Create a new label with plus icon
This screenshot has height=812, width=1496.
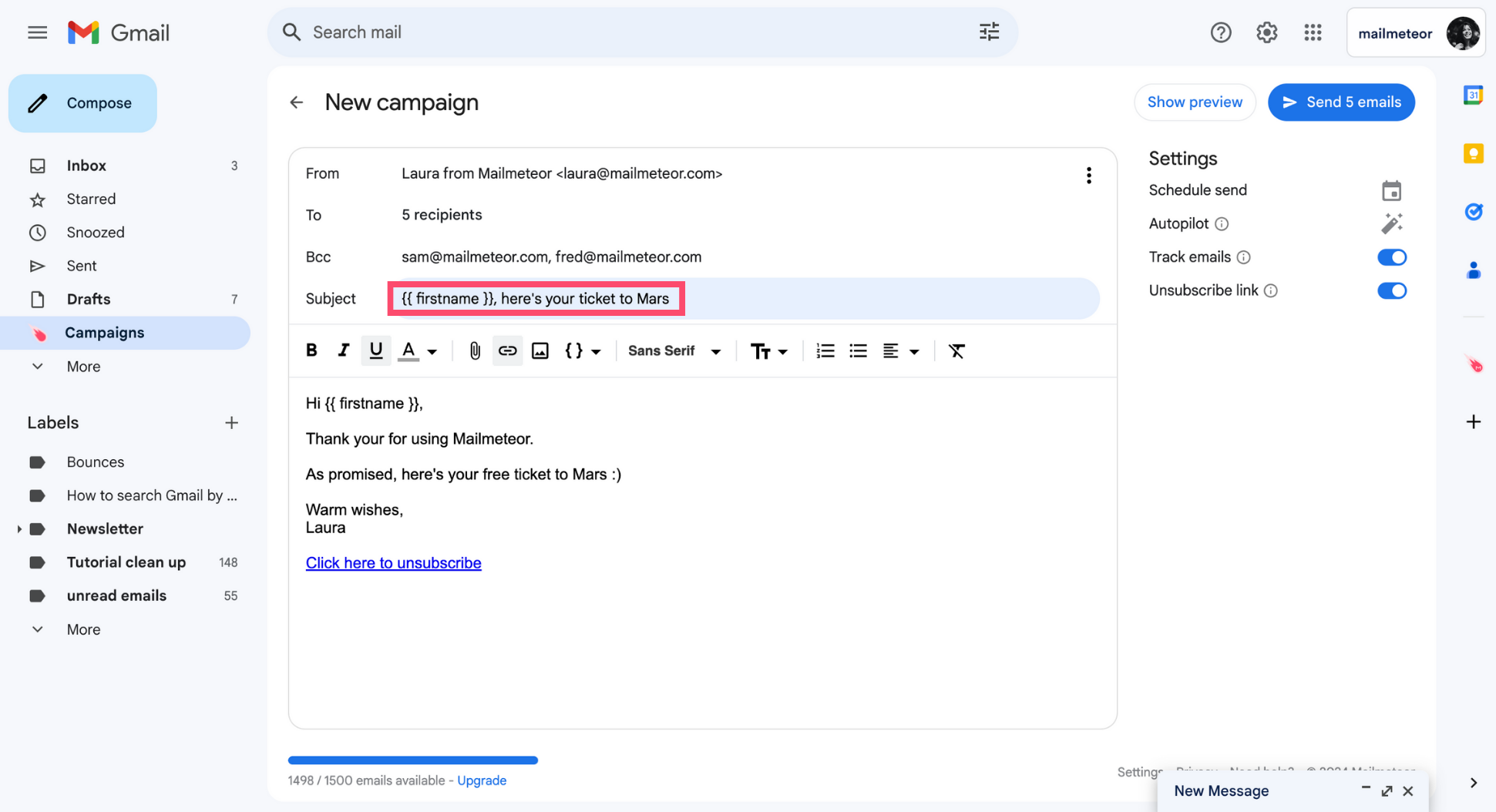tap(231, 423)
